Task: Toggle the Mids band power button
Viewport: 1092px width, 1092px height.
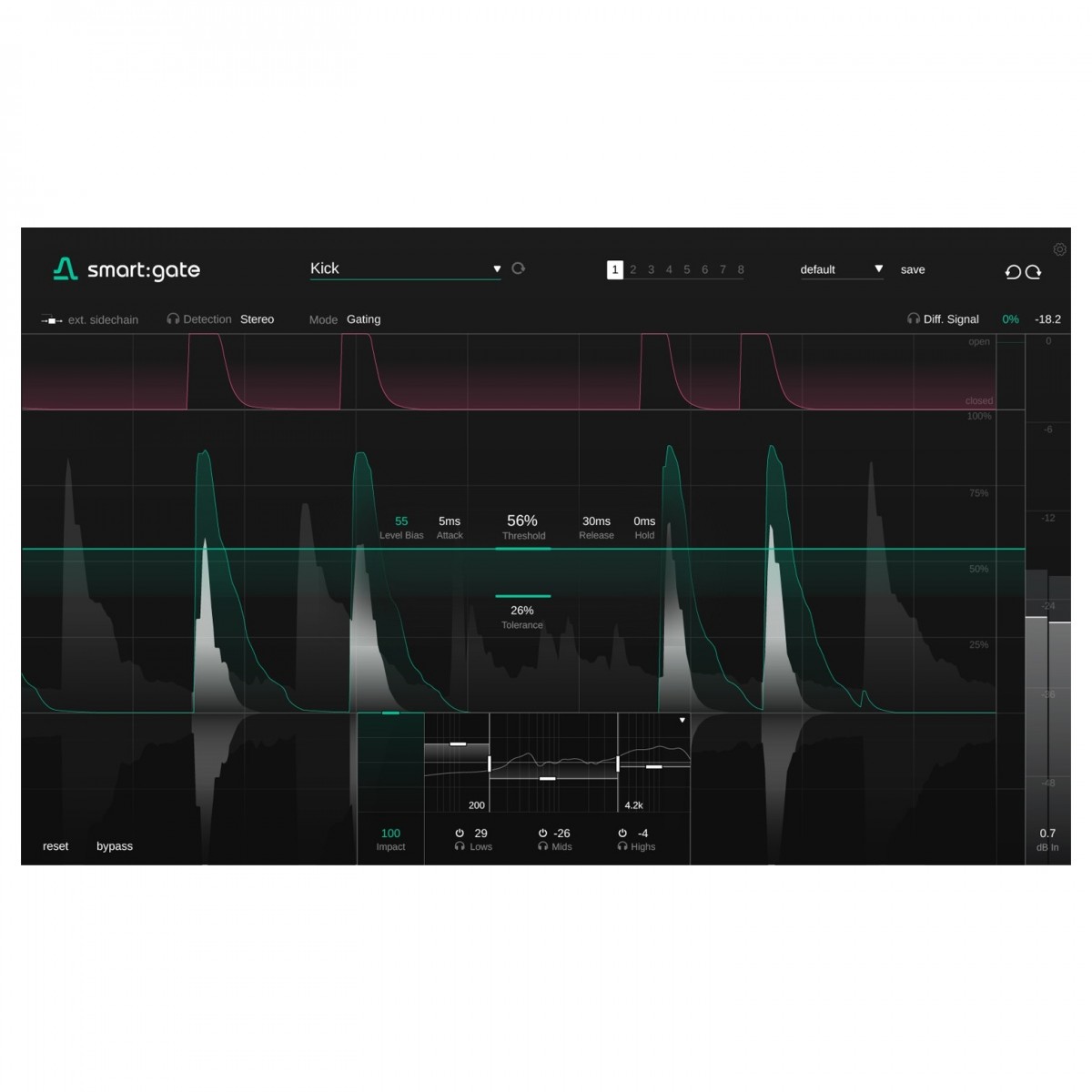Action: [542, 833]
